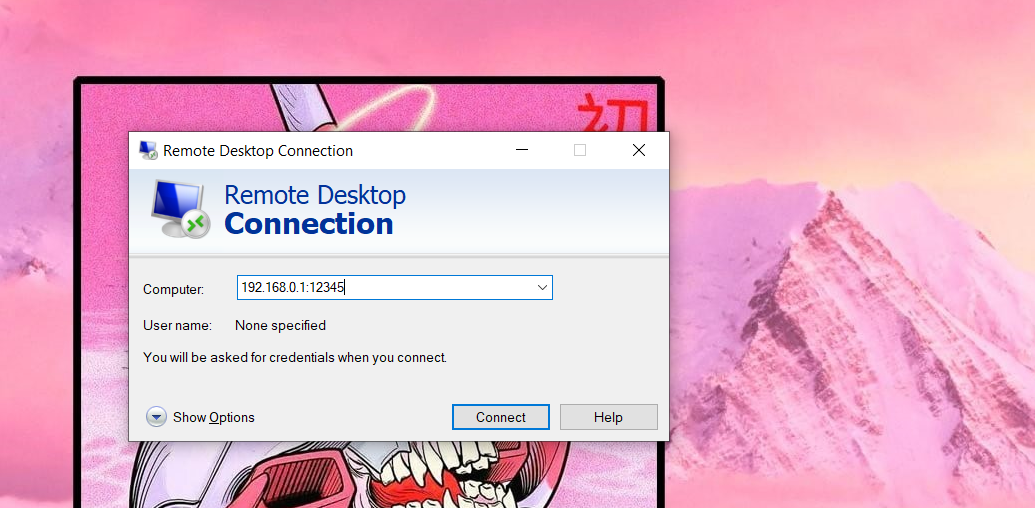Image resolution: width=1035 pixels, height=508 pixels.
Task: Click the "Remote Desktop Connection" title bar text
Action: [258, 151]
